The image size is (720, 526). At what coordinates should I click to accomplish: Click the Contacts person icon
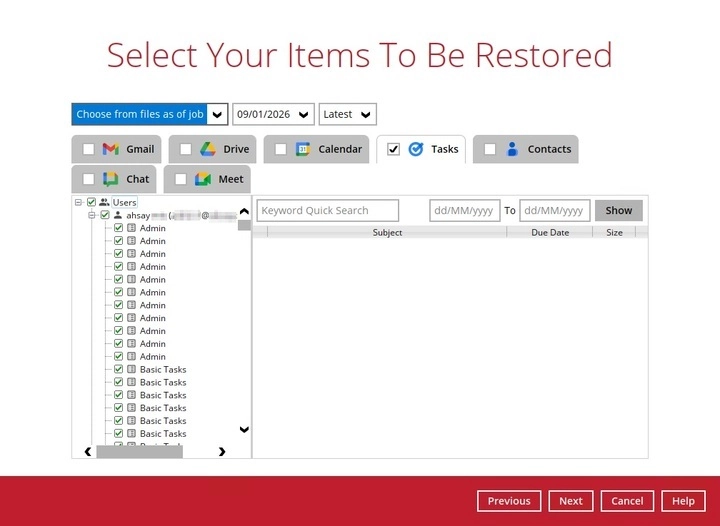(x=512, y=149)
